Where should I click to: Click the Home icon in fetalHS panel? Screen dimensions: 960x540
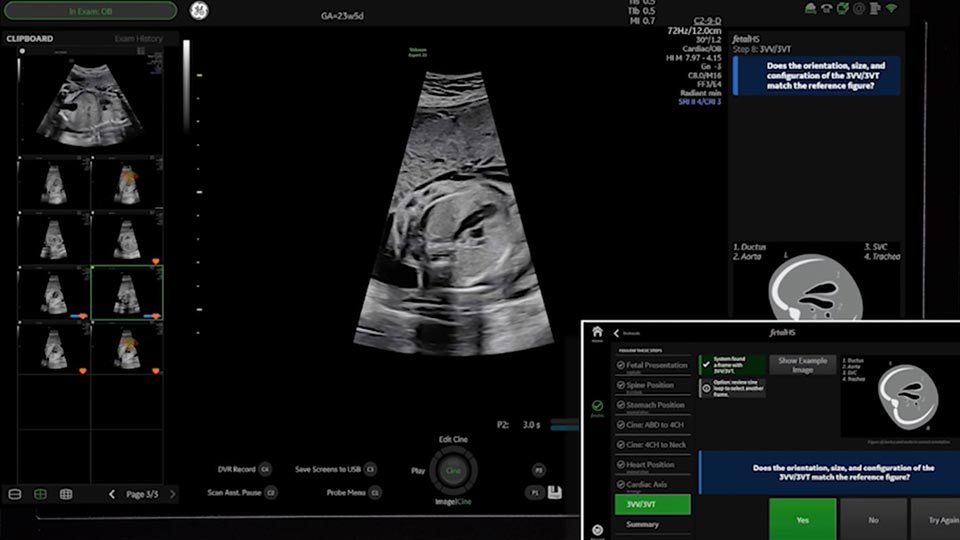(597, 333)
